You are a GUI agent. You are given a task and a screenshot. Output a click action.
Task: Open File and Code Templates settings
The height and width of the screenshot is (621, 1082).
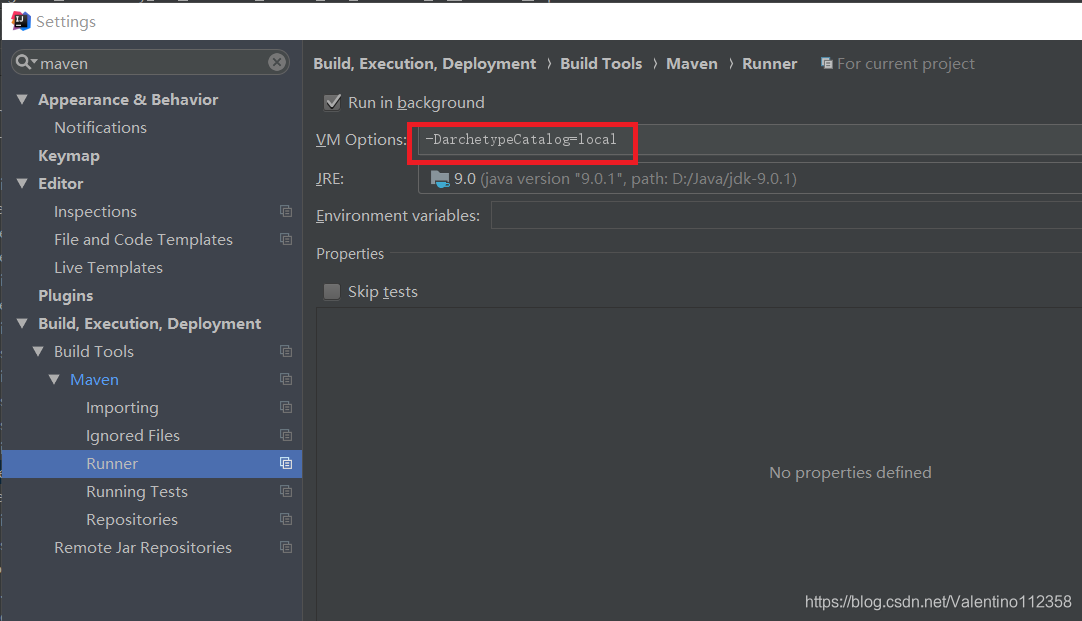click(x=144, y=239)
